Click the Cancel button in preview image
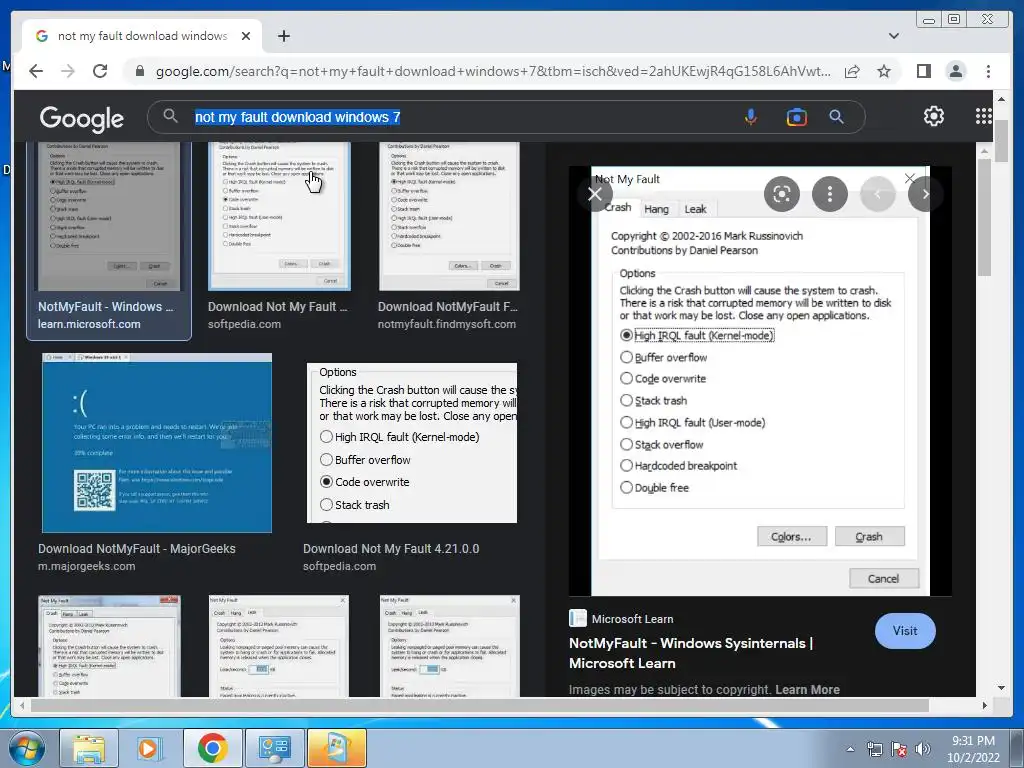Screen dimensions: 1024x768 pyautogui.click(x=884, y=579)
